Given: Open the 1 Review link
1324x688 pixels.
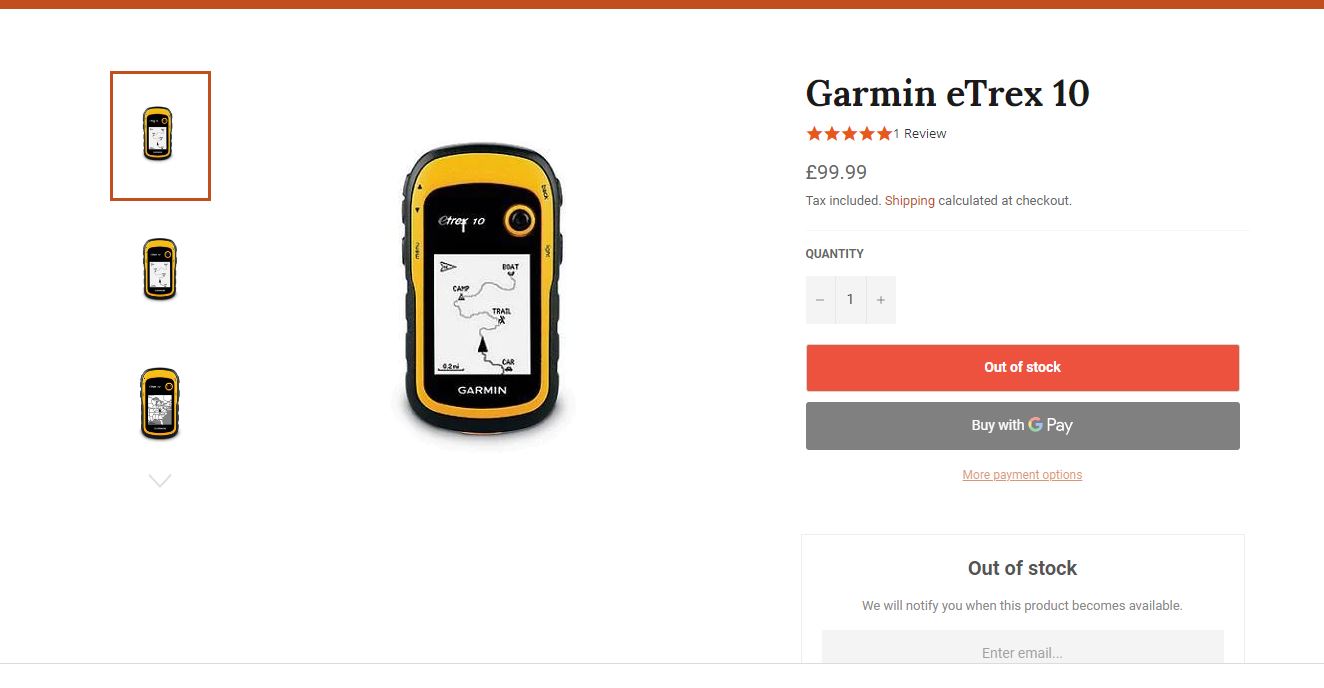Looking at the screenshot, I should (920, 134).
